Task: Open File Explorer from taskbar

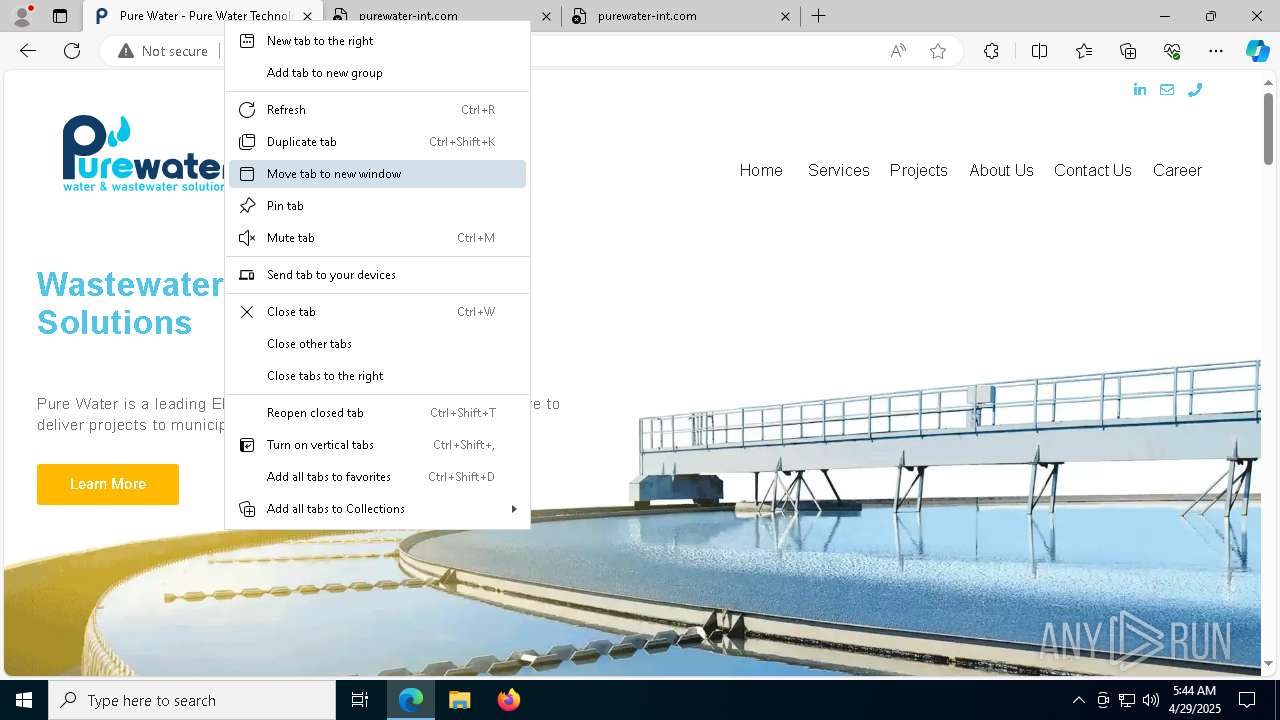Action: (x=459, y=700)
